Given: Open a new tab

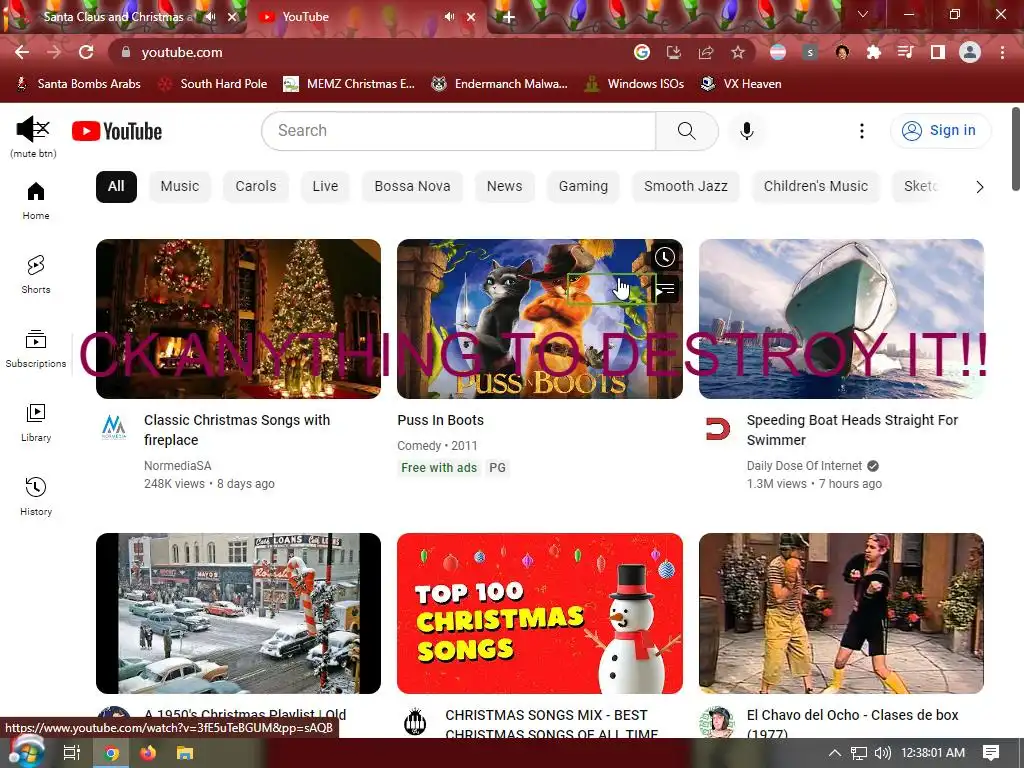Looking at the screenshot, I should click(509, 18).
